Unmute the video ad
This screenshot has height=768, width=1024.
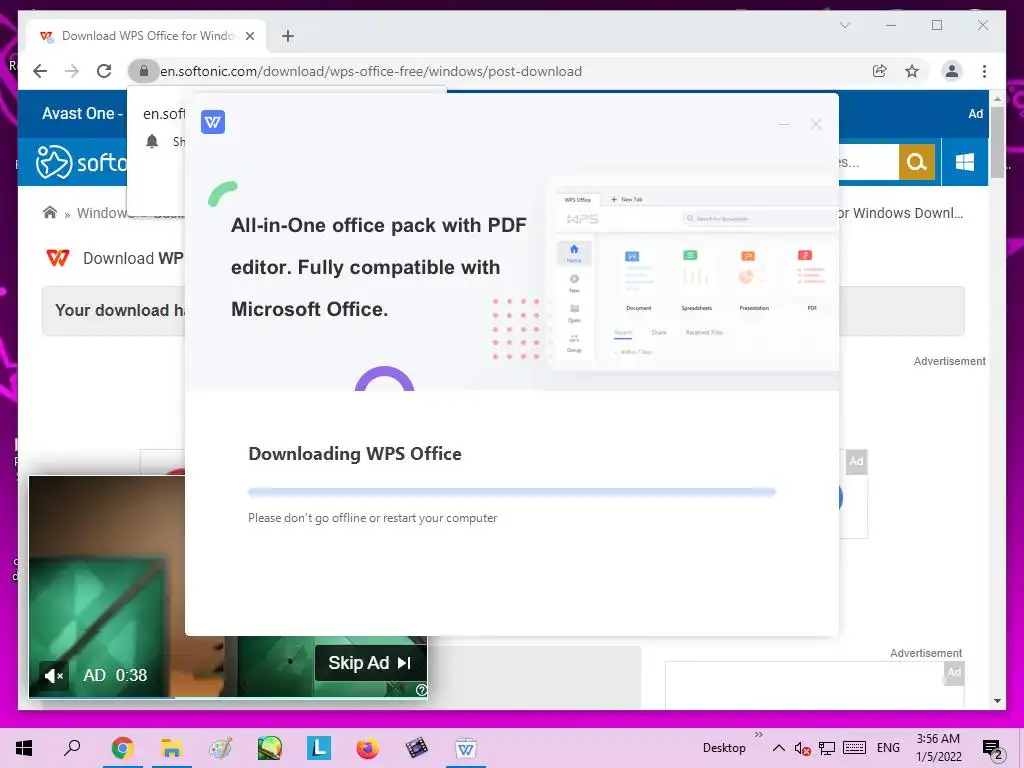[x=54, y=675]
